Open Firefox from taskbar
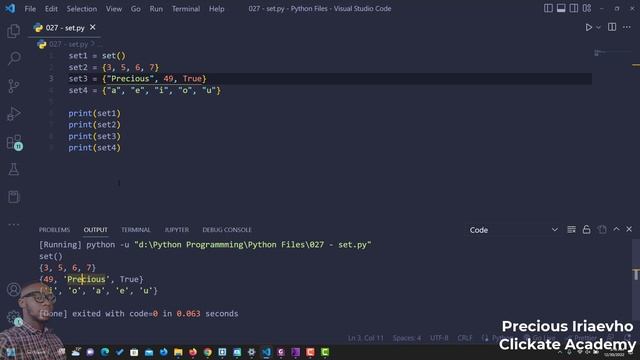 (x=193, y=352)
